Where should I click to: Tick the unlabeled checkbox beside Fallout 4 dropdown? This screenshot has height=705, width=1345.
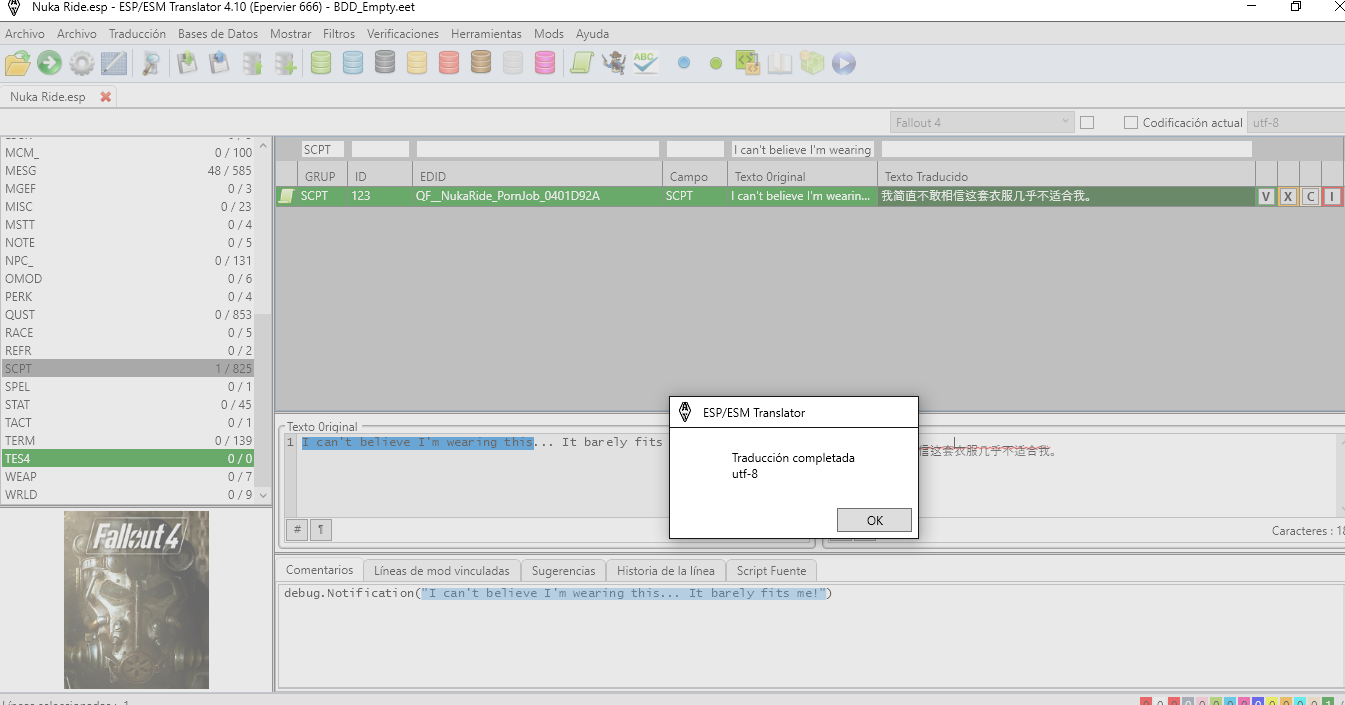pyautogui.click(x=1087, y=123)
